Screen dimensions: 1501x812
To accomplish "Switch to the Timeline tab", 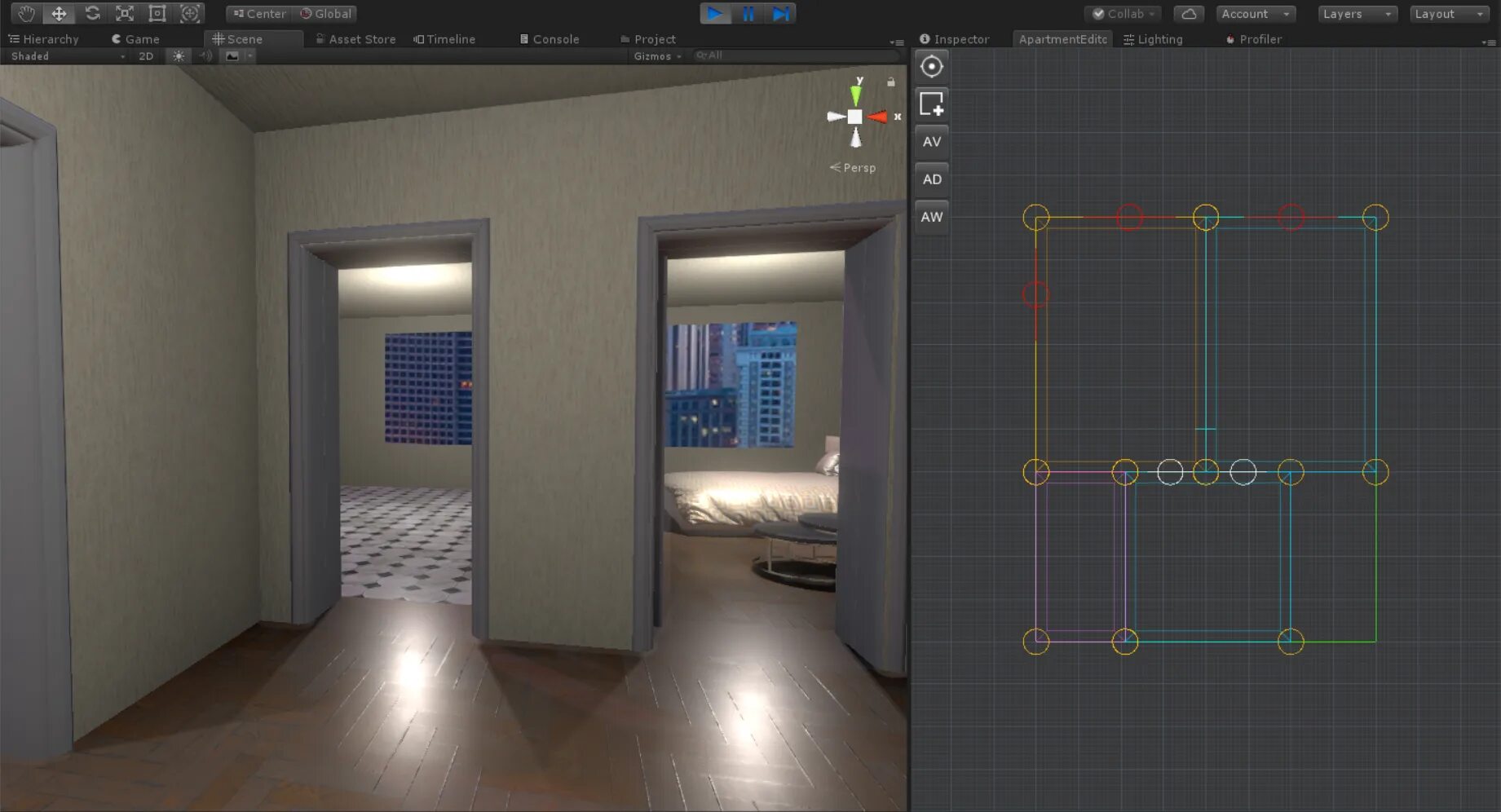I will click(x=444, y=39).
